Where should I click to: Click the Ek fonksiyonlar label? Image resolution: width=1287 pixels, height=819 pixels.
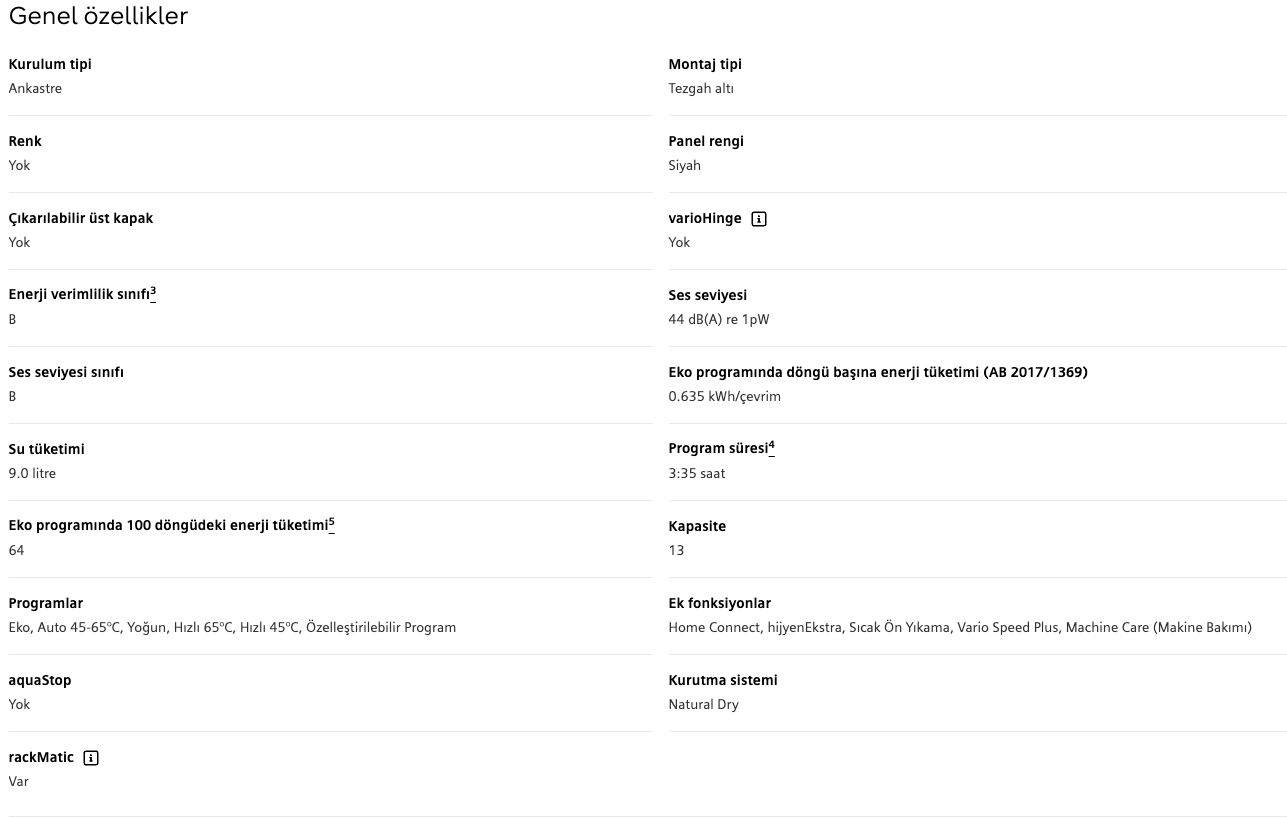click(719, 603)
